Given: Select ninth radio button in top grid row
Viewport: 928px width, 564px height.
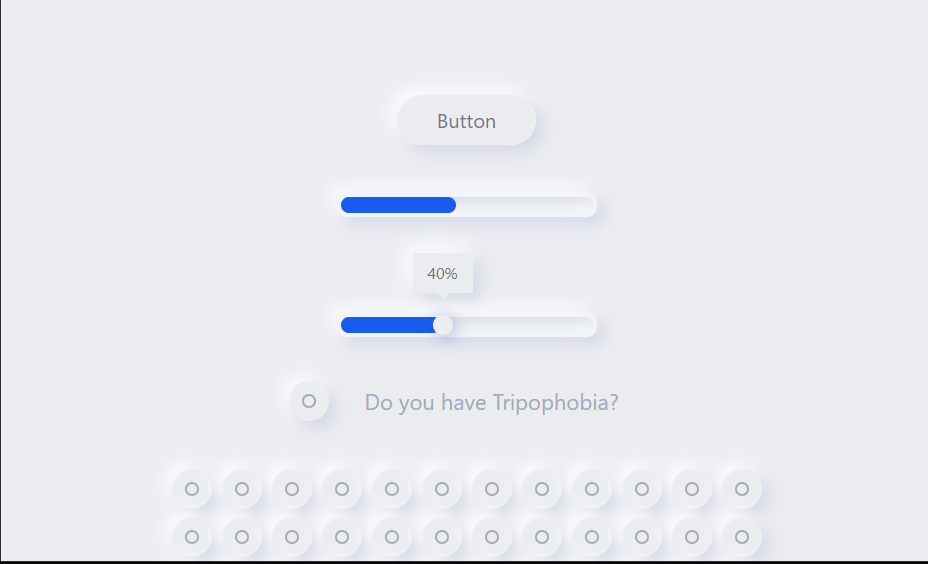Looking at the screenshot, I should [592, 489].
